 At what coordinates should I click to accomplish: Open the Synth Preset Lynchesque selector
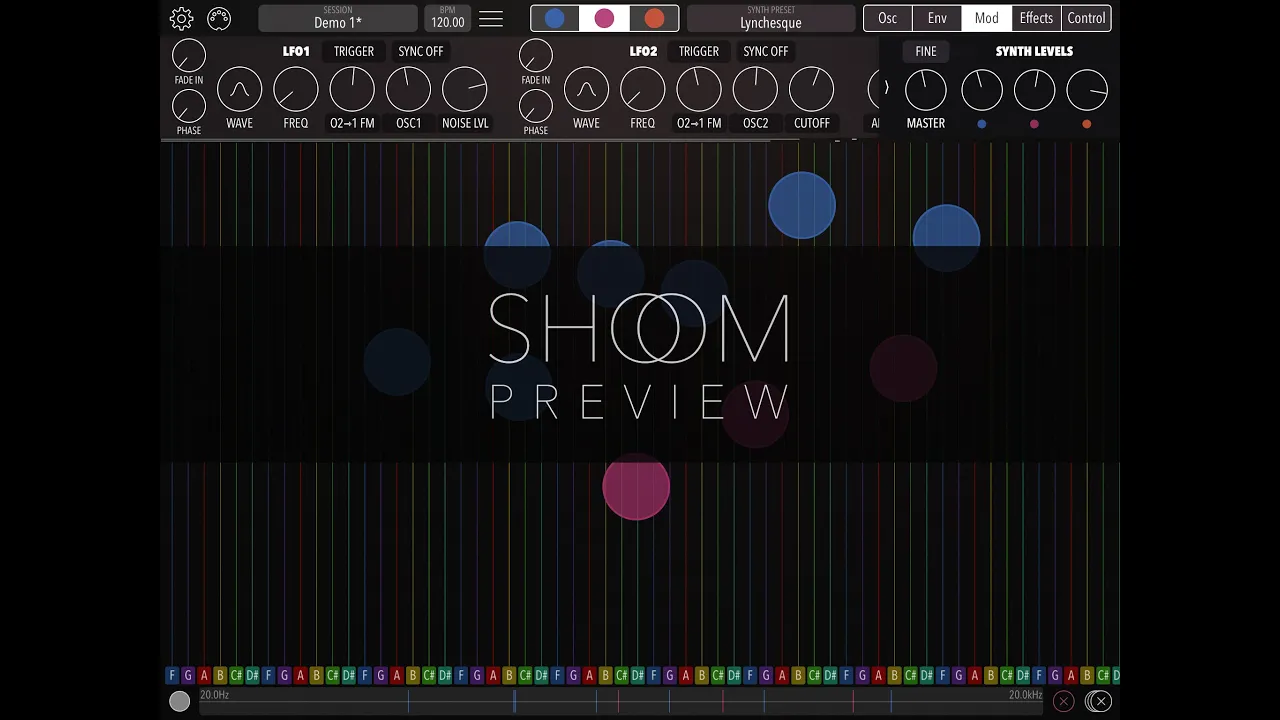771,18
